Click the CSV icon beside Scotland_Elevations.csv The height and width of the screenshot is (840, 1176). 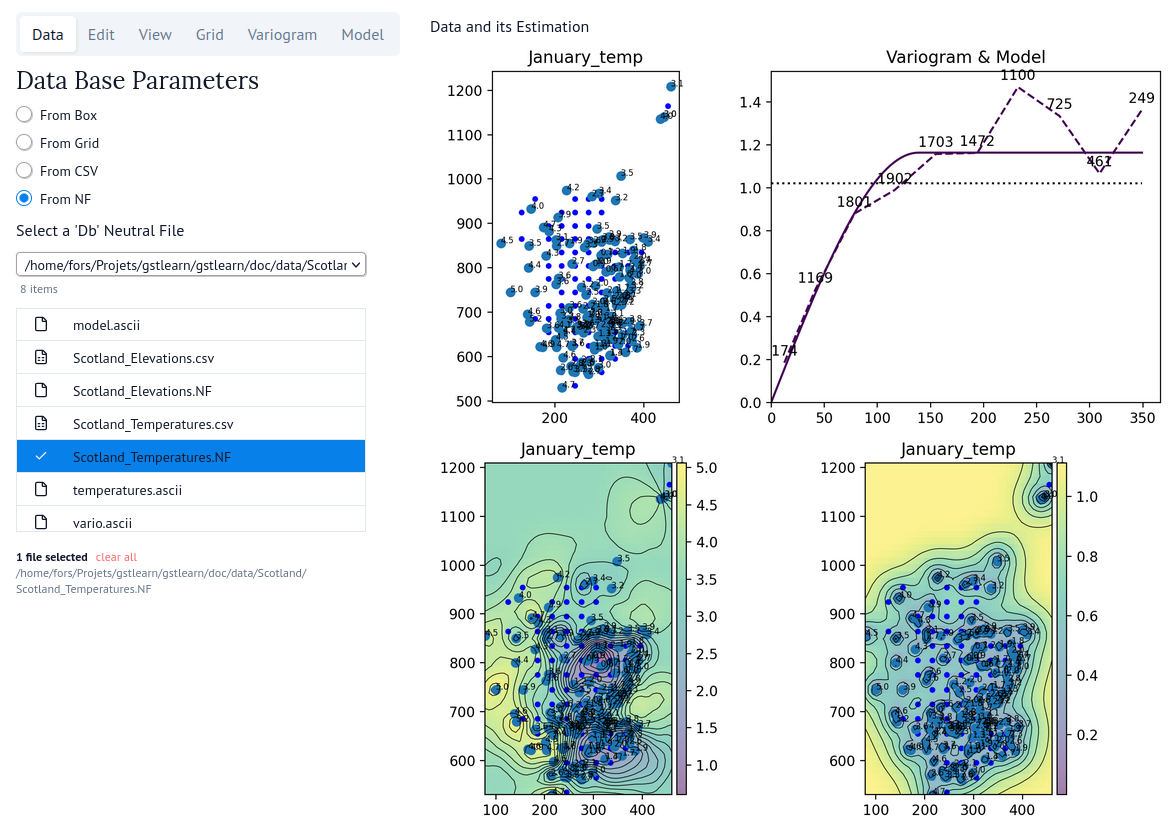(41, 358)
